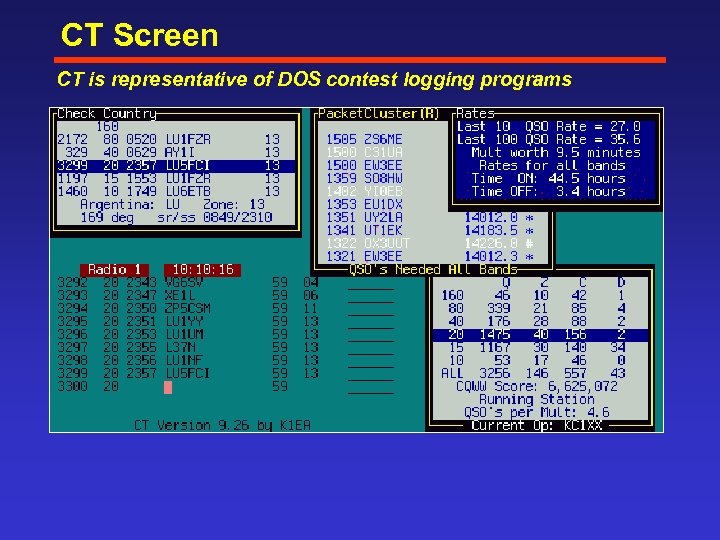Click the Check Country window title

pos(107,113)
